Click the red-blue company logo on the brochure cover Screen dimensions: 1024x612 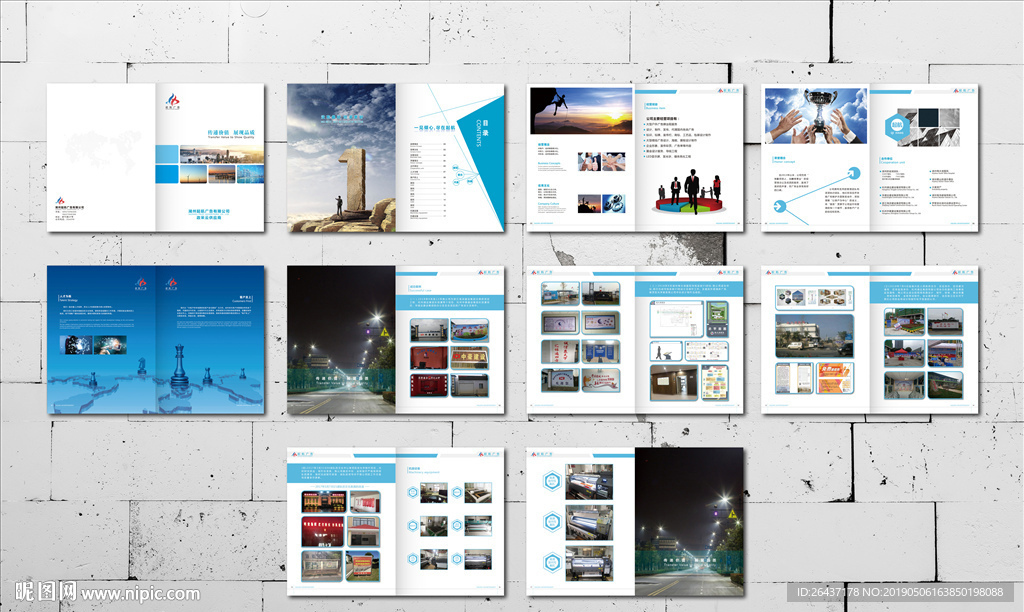[172, 101]
